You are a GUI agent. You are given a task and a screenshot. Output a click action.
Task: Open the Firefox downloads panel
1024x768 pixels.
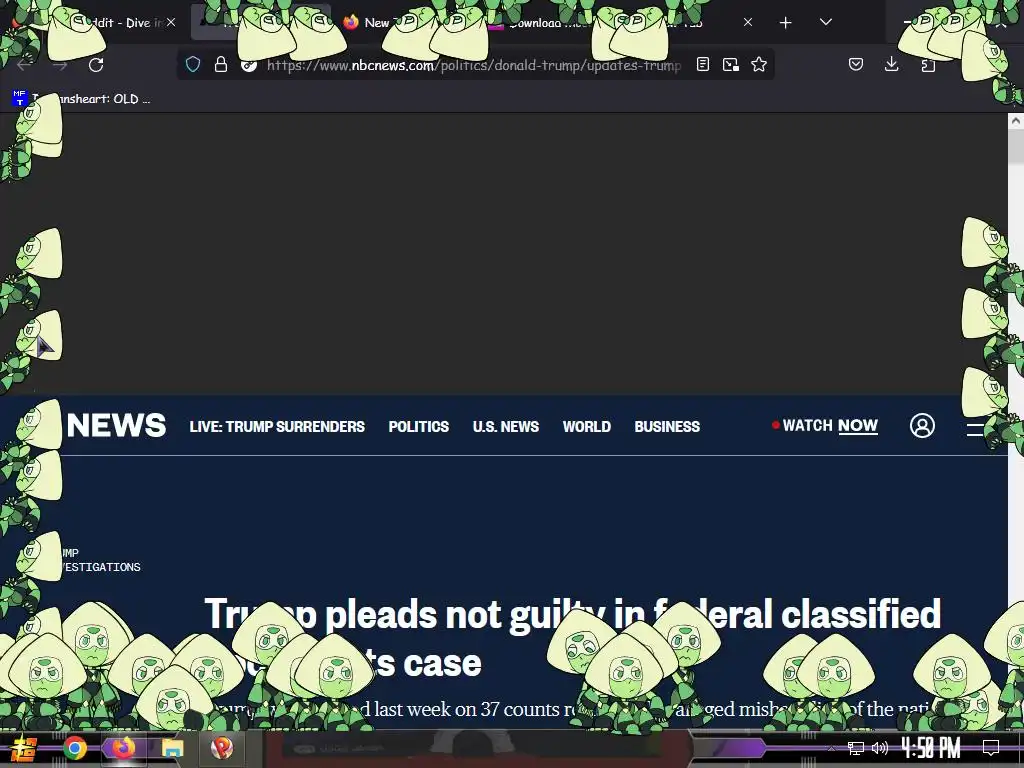point(891,64)
